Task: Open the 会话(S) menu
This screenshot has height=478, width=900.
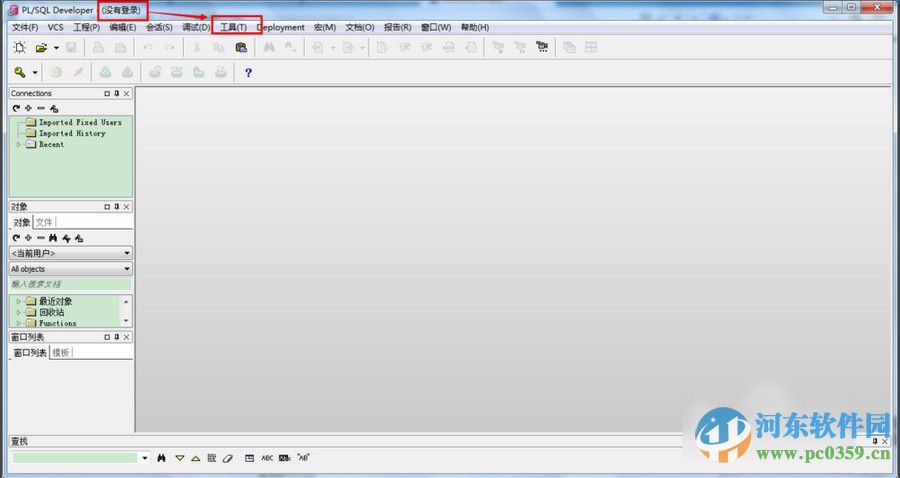Action: [159, 28]
